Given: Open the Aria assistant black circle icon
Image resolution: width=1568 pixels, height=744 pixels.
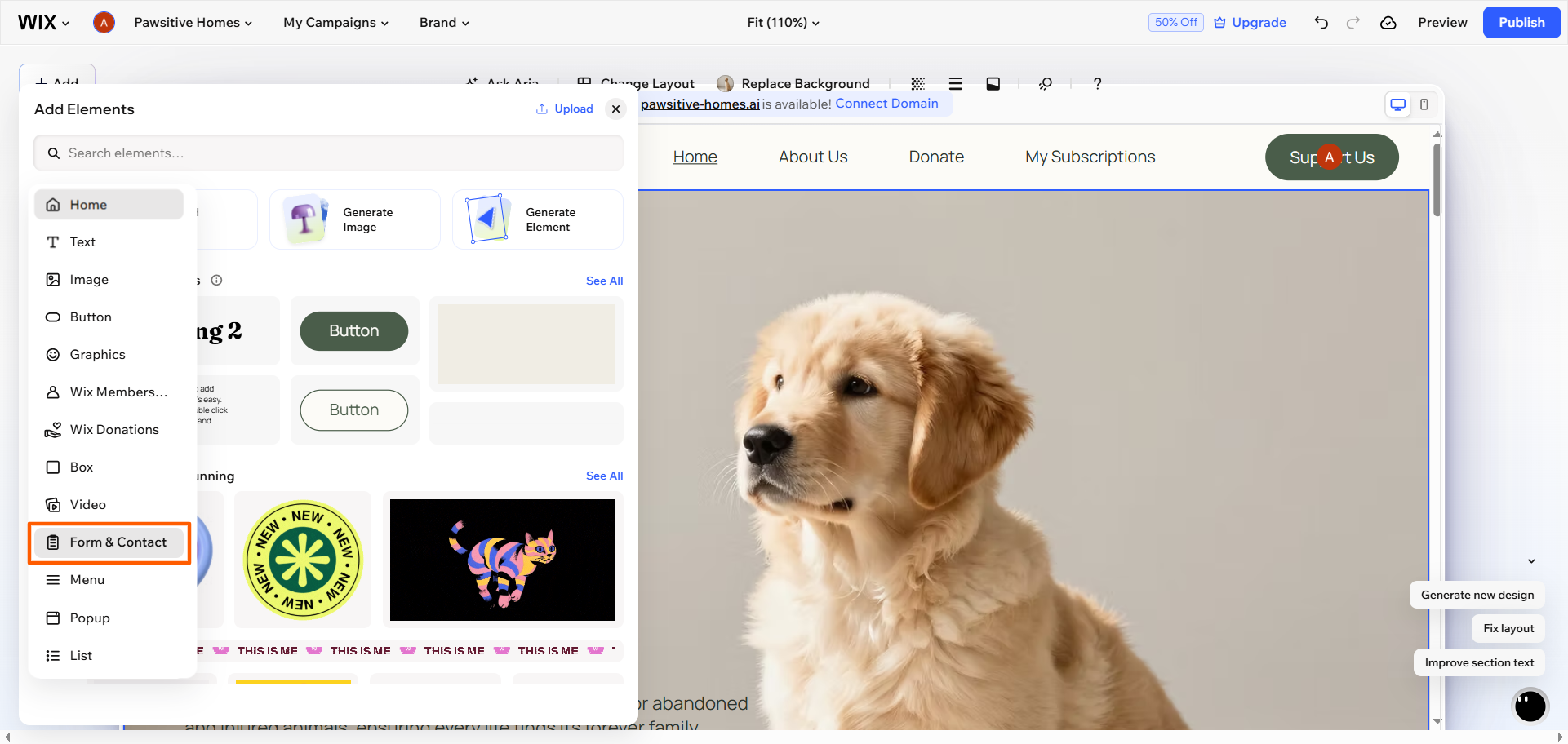Looking at the screenshot, I should click(1530, 706).
